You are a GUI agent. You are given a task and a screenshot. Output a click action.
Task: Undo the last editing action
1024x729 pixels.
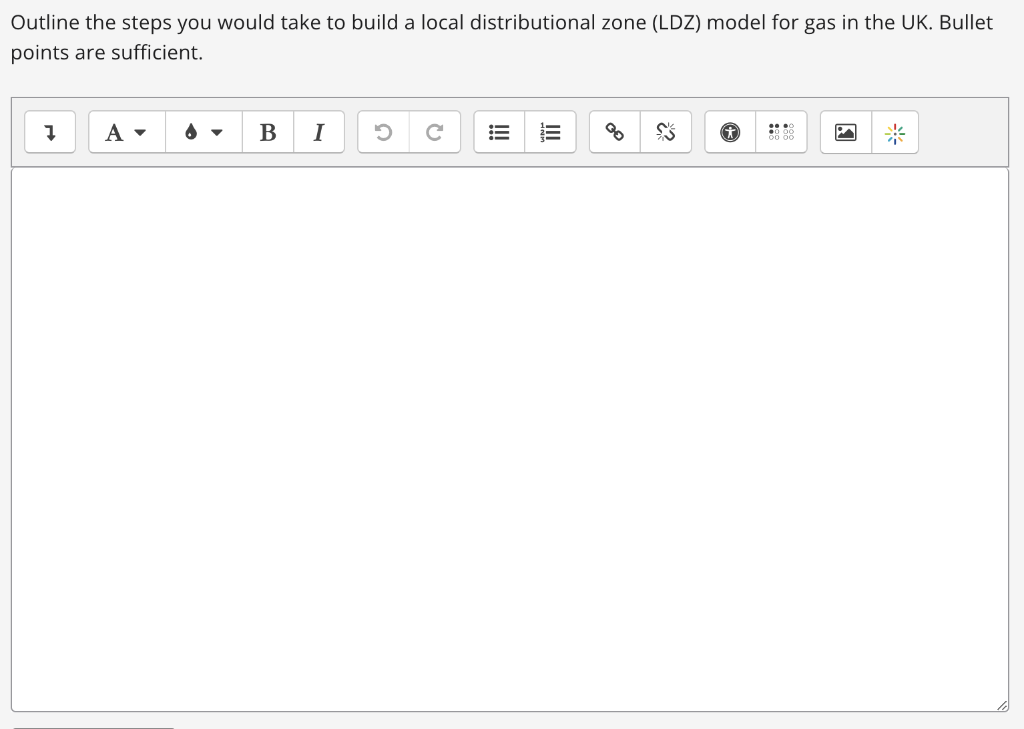click(383, 131)
